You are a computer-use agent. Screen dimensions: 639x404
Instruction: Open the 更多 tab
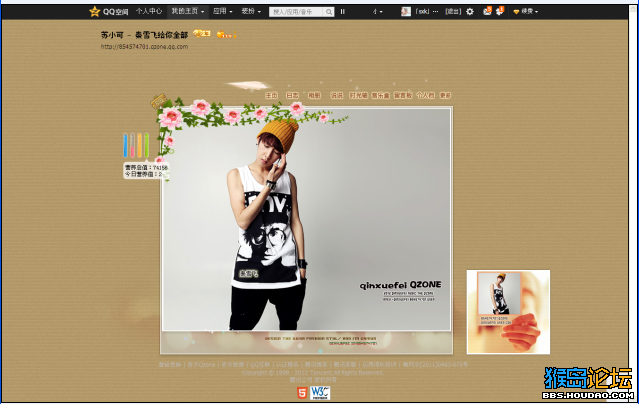pyautogui.click(x=445, y=95)
